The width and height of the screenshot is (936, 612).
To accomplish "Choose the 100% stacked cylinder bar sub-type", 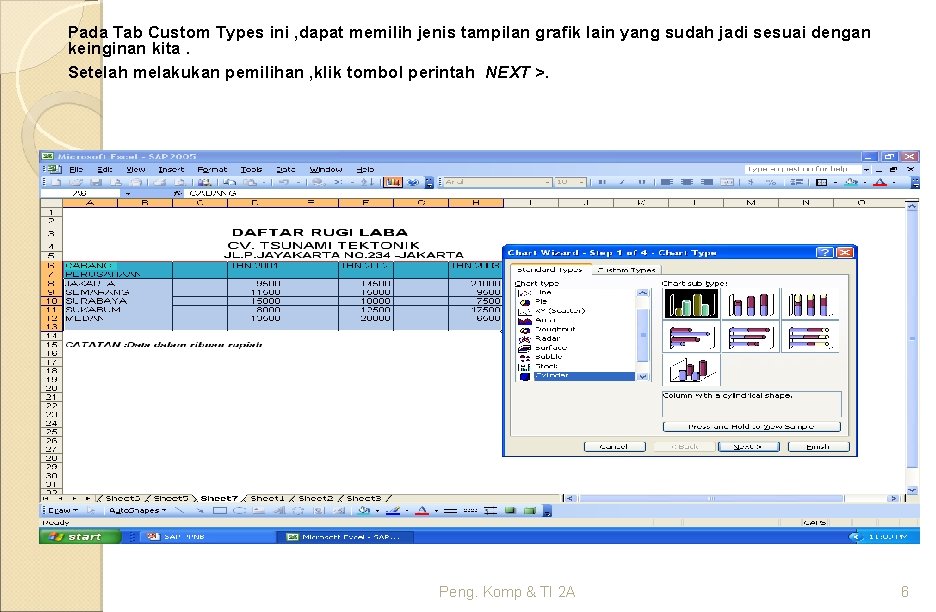I will click(x=810, y=337).
